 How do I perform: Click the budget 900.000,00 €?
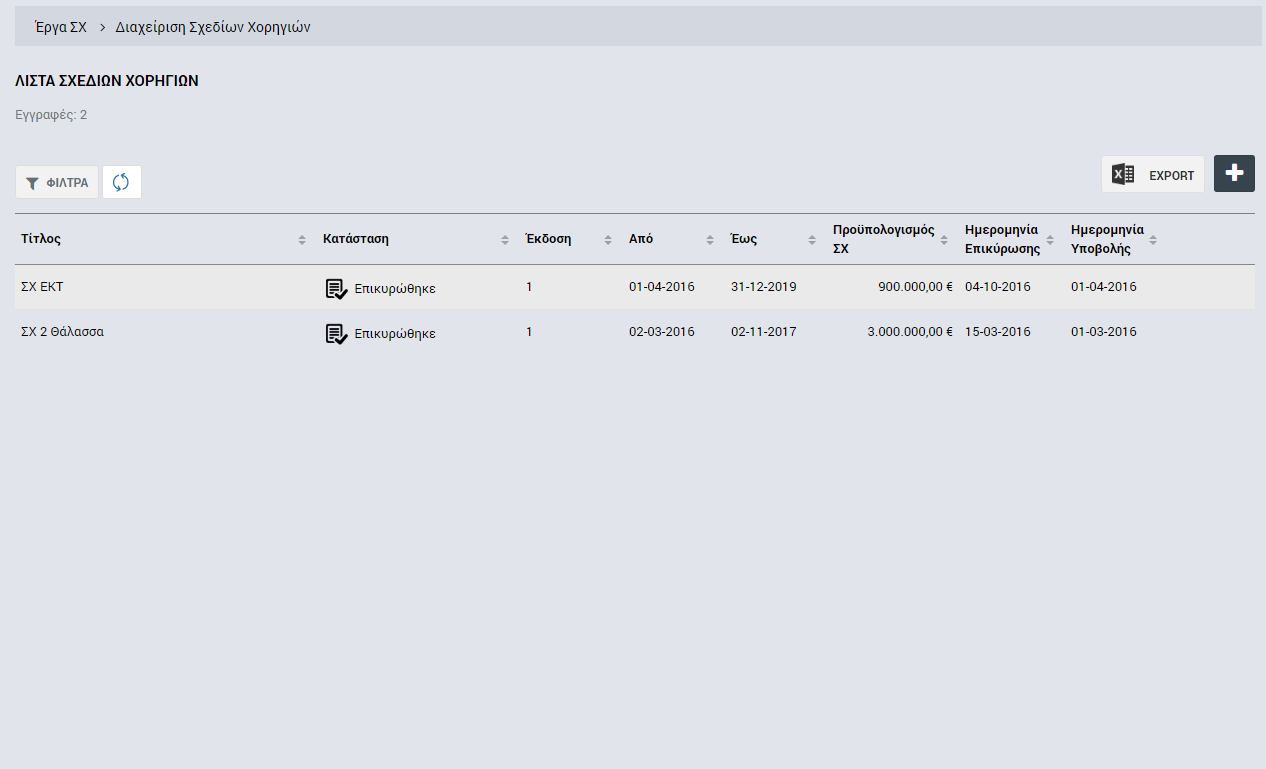[x=916, y=287]
